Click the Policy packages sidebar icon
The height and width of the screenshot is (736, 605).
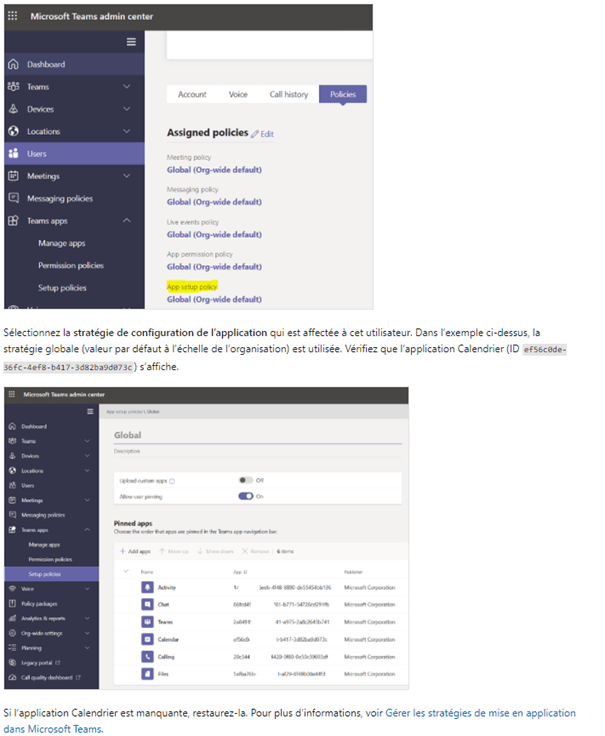tap(13, 604)
